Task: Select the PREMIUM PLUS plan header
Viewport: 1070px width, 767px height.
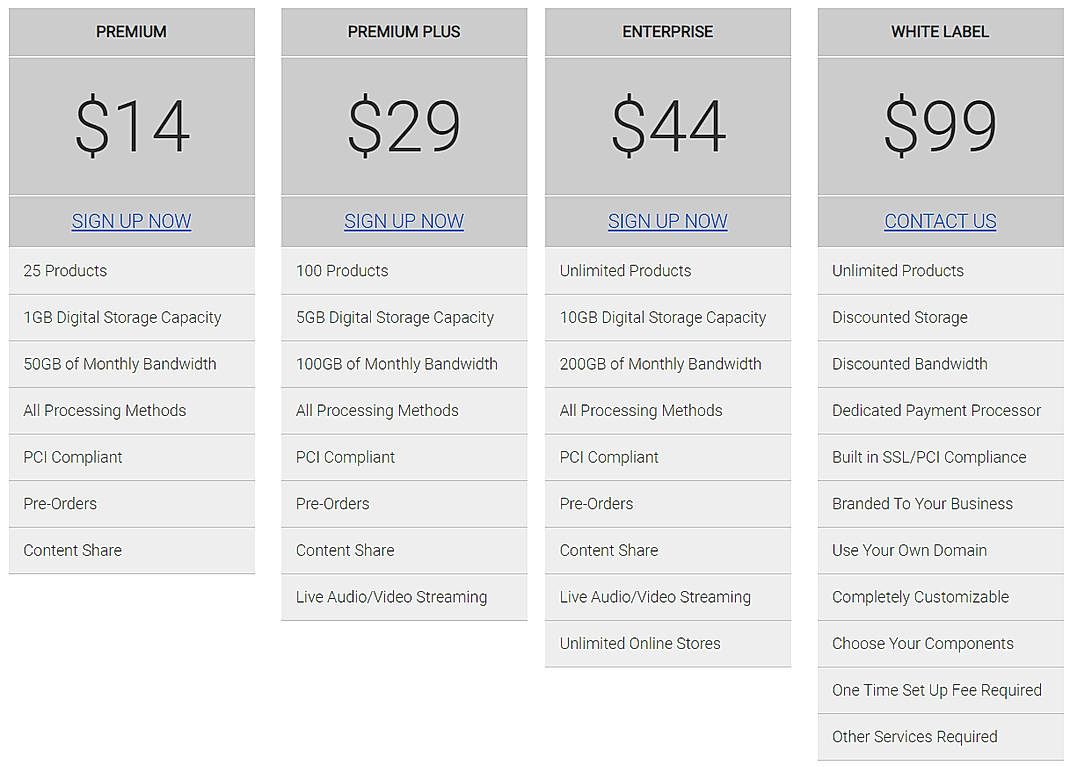Action: pos(404,31)
